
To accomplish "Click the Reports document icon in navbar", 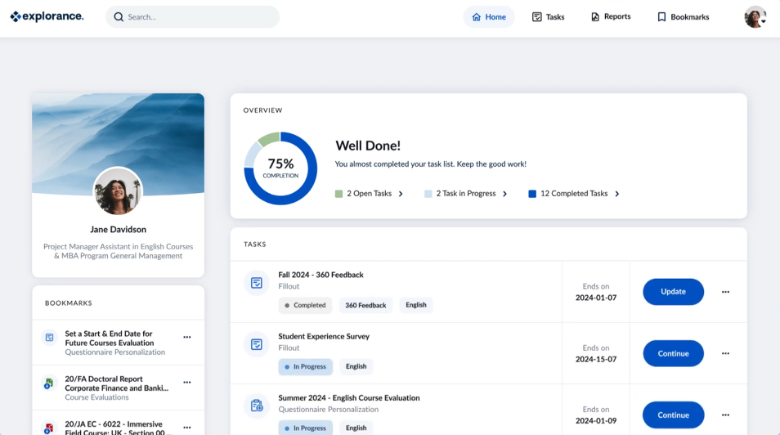I will (x=595, y=17).
